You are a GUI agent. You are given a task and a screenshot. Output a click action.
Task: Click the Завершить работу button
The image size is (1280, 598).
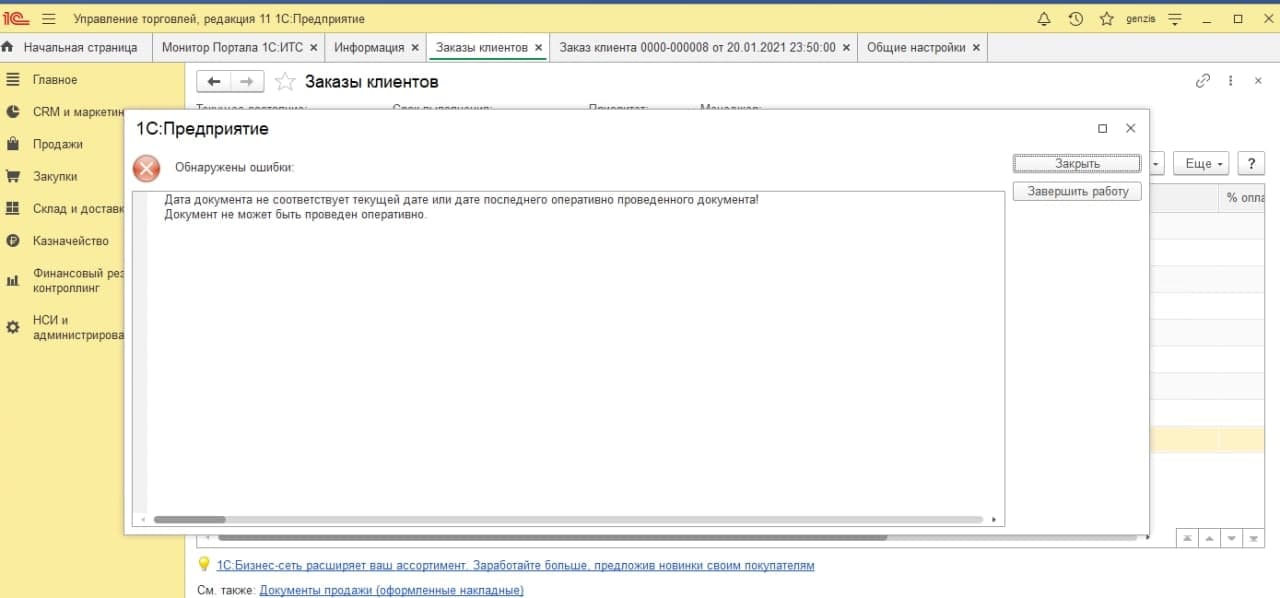1077,191
